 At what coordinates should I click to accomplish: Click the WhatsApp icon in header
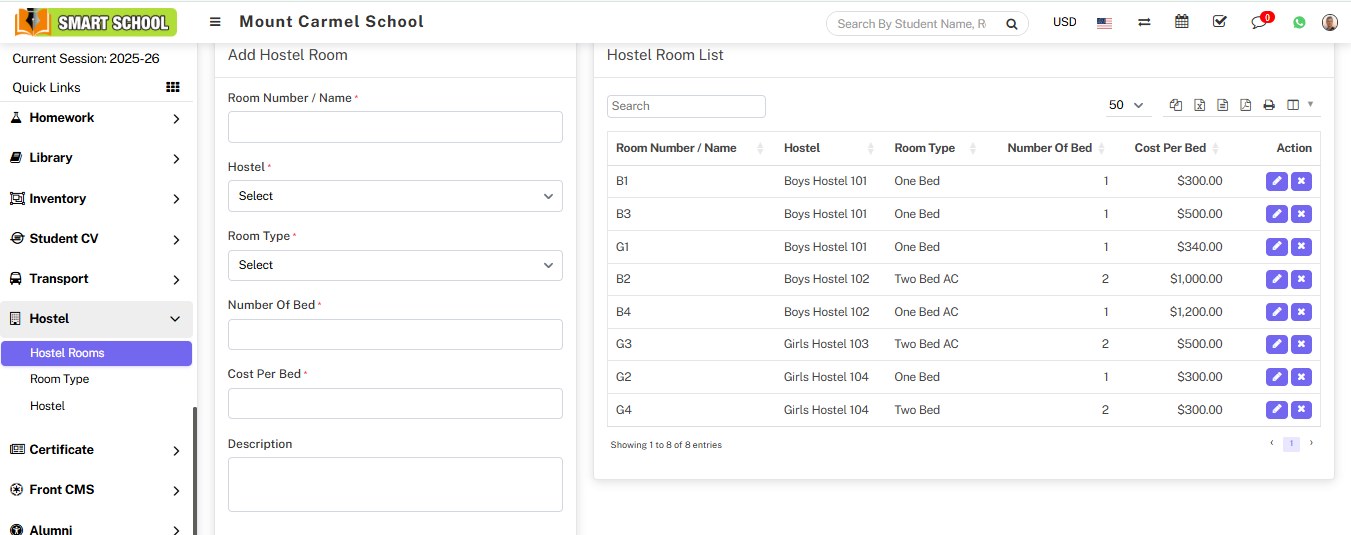(x=1299, y=22)
